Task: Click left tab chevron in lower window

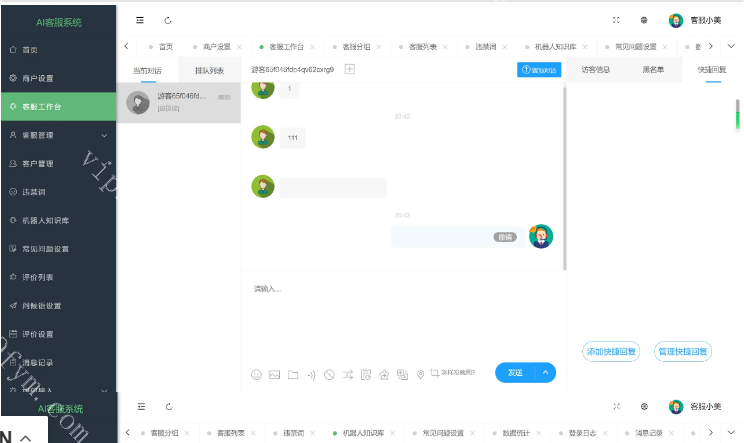Action: 127,433
